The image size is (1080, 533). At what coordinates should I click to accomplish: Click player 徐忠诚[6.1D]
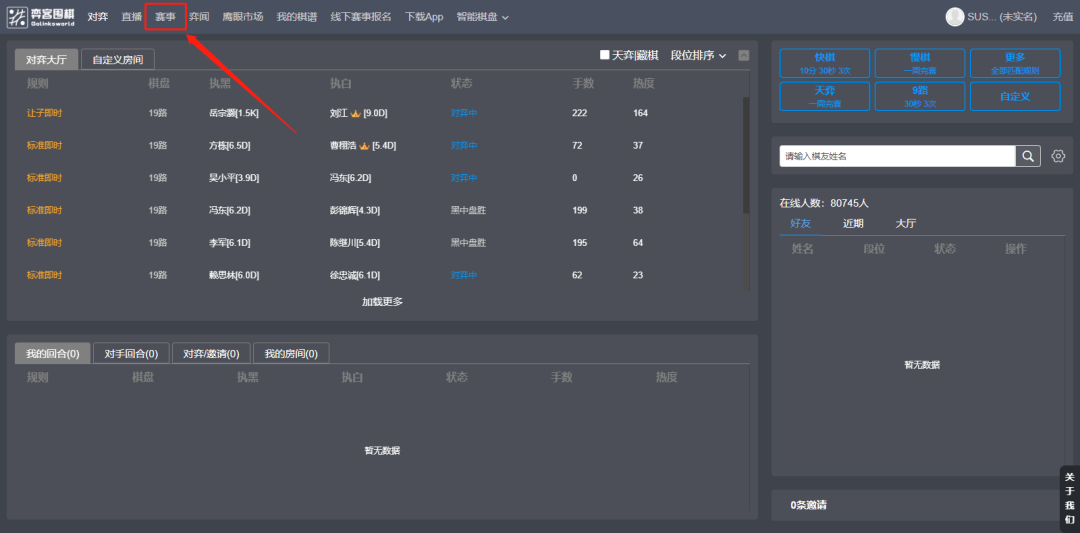tap(355, 275)
